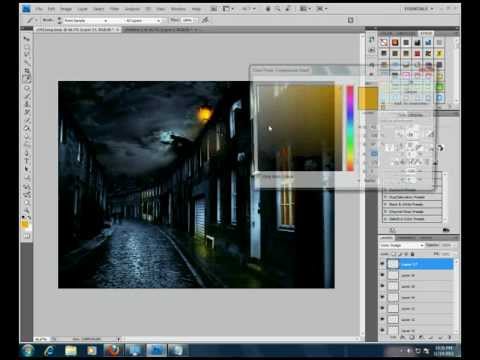Select the highlighted top layer row
Viewport: 480px width, 360px height.
(420, 264)
